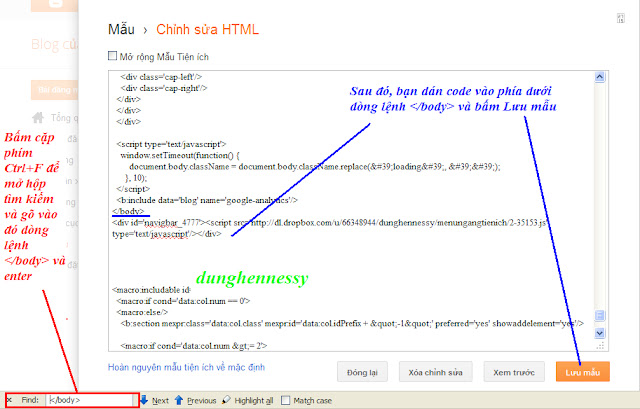This screenshot has width=640, height=409.
Task: Click the window.setTimeout(function() { line
Action: pos(180,155)
